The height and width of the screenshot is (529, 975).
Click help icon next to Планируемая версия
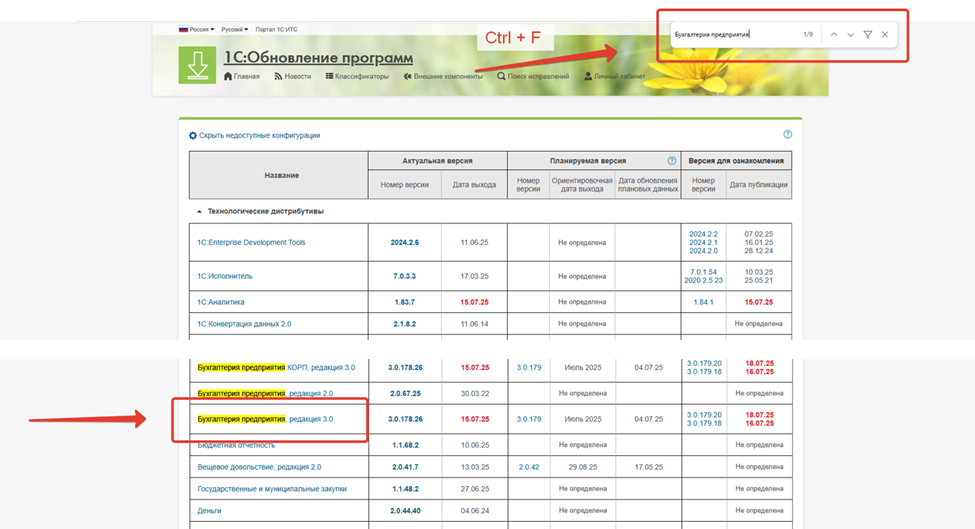point(672,160)
